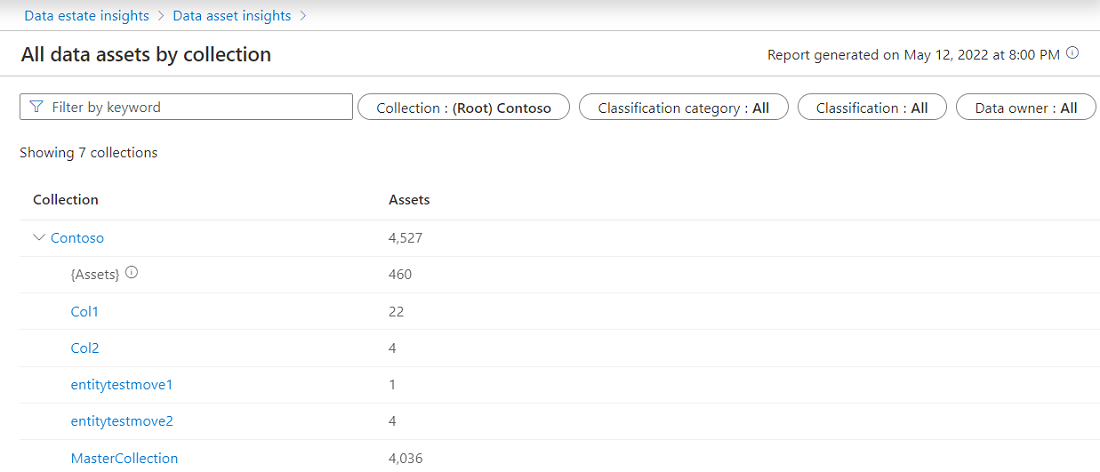The height and width of the screenshot is (472, 1100).
Task: Open the Collection (Root) Contoso filter
Action: (x=463, y=108)
